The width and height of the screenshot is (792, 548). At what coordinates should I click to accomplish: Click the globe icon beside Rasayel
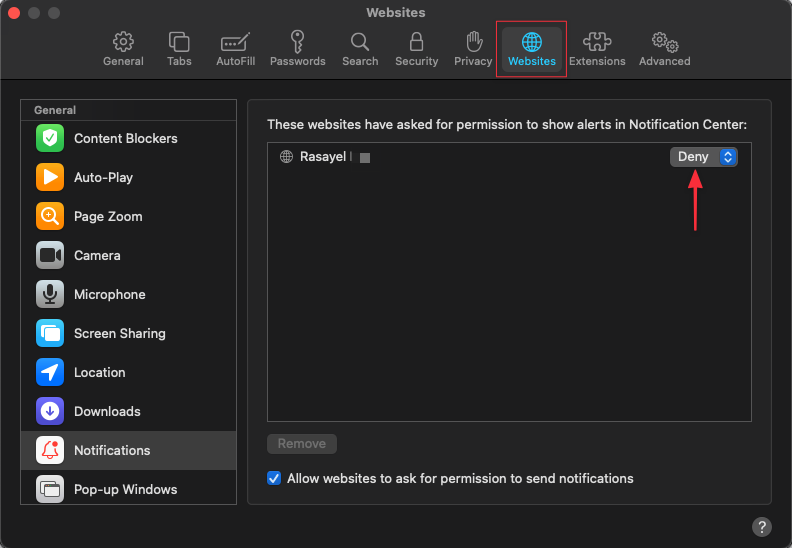point(286,157)
